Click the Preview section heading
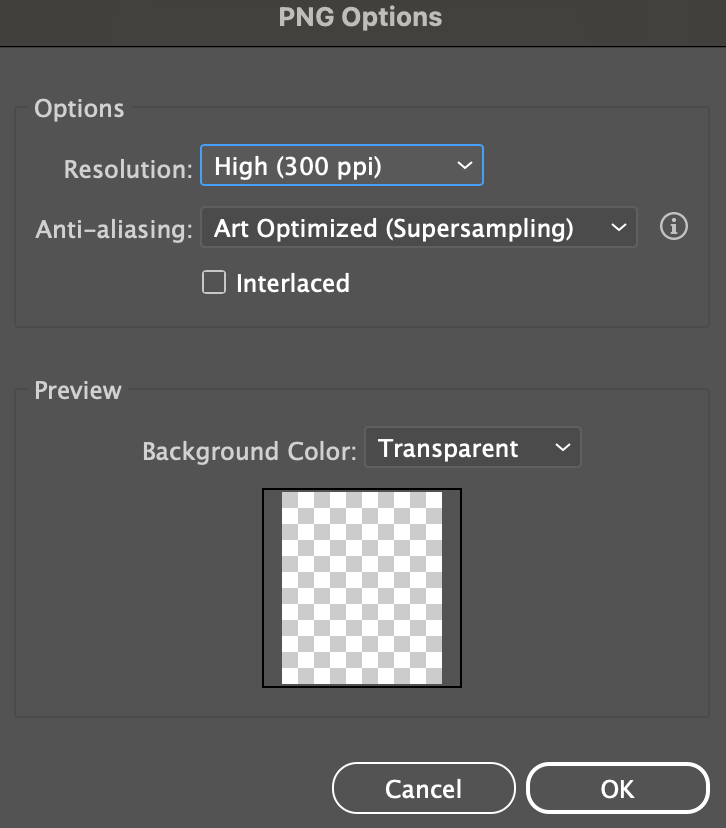This screenshot has width=726, height=828. coord(78,390)
